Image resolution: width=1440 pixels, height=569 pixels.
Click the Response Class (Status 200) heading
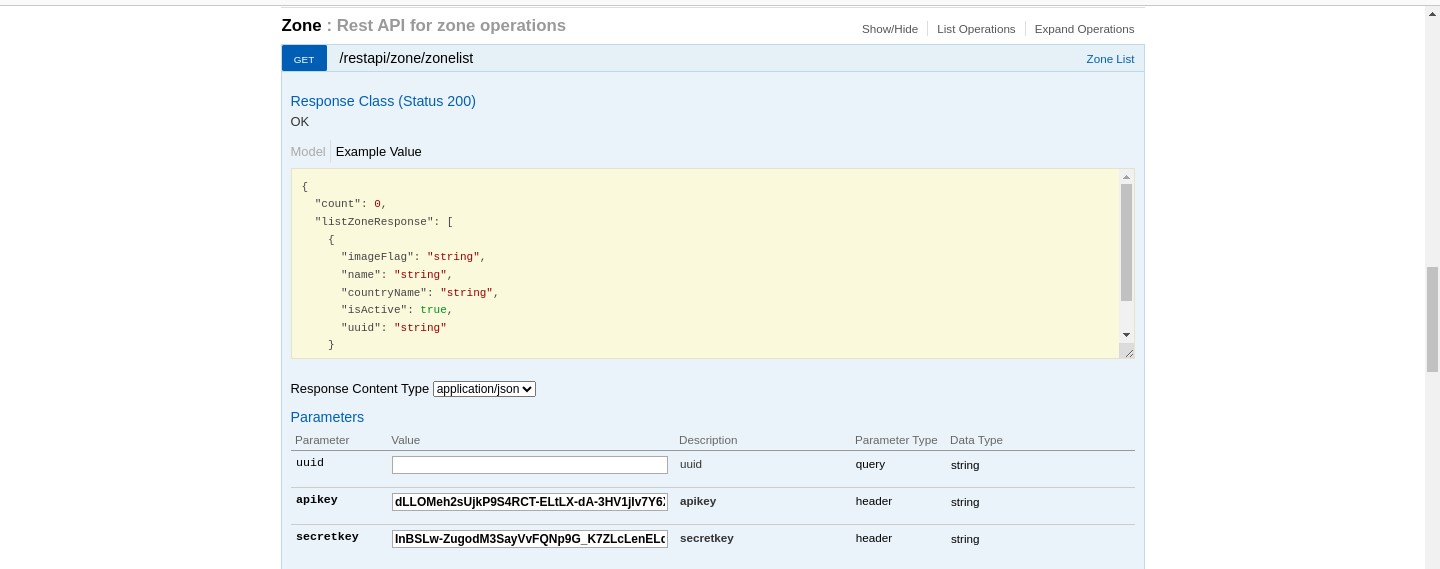point(383,101)
